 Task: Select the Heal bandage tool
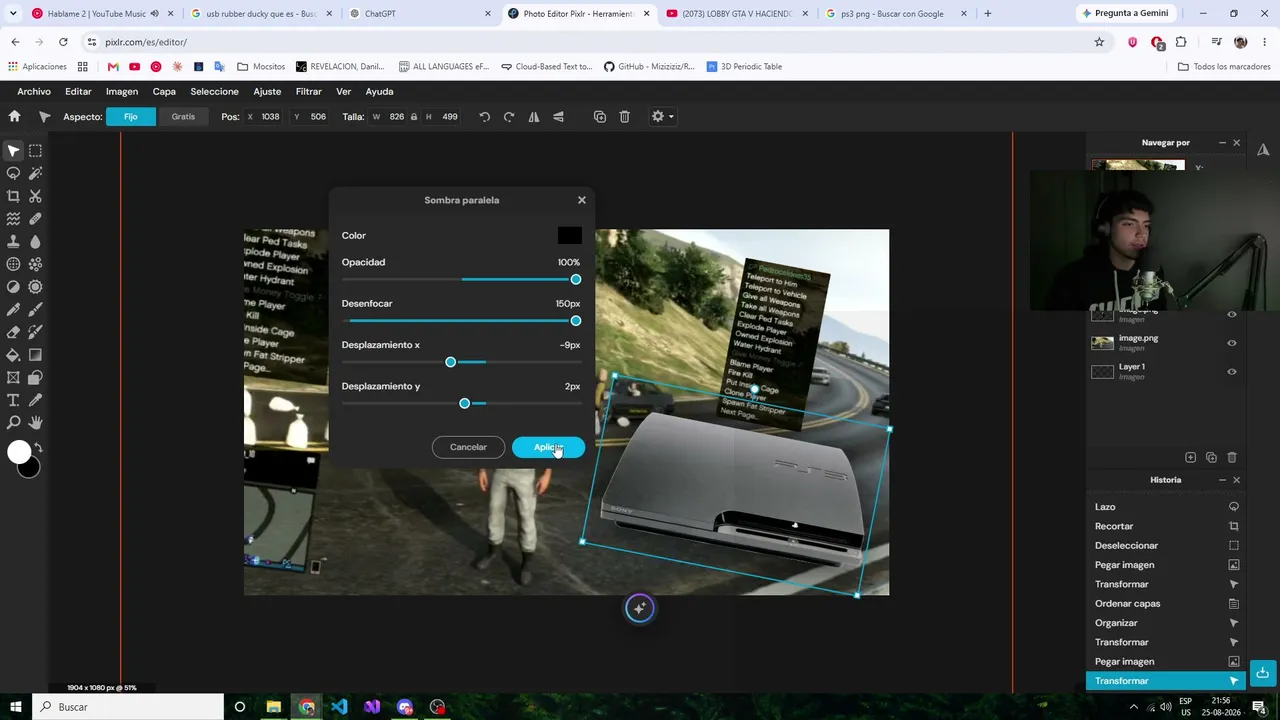tap(35, 219)
